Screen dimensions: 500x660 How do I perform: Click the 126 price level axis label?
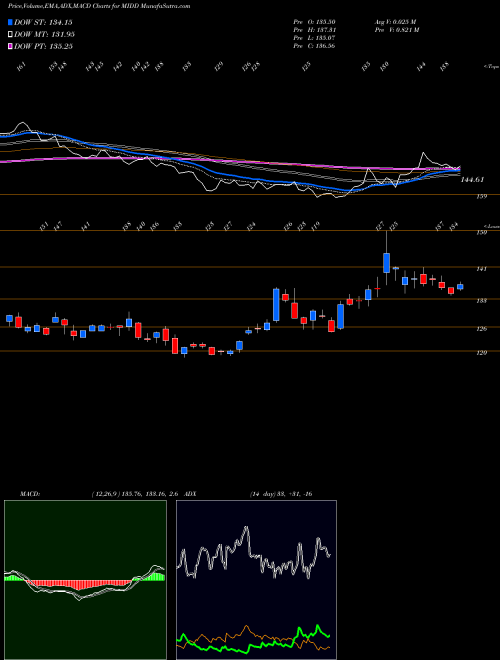click(x=482, y=329)
